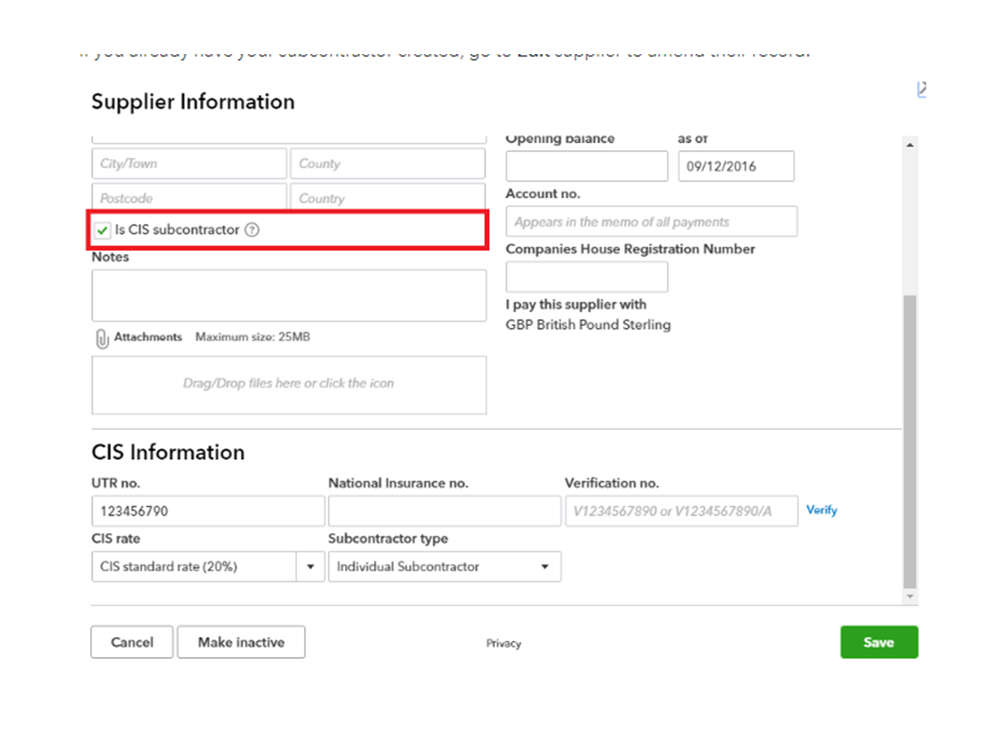Click the Drag/Drop files upload area
Viewport: 999px width, 749px height.
pos(289,384)
